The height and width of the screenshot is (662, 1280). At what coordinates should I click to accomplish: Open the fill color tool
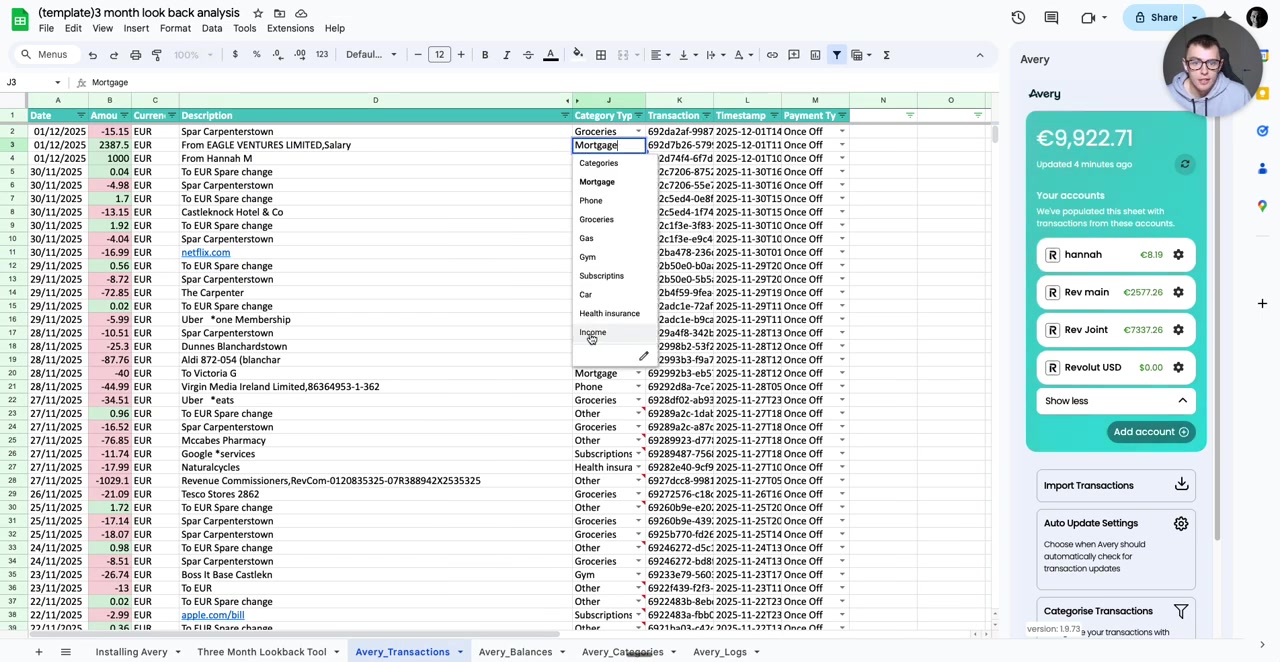[577, 54]
